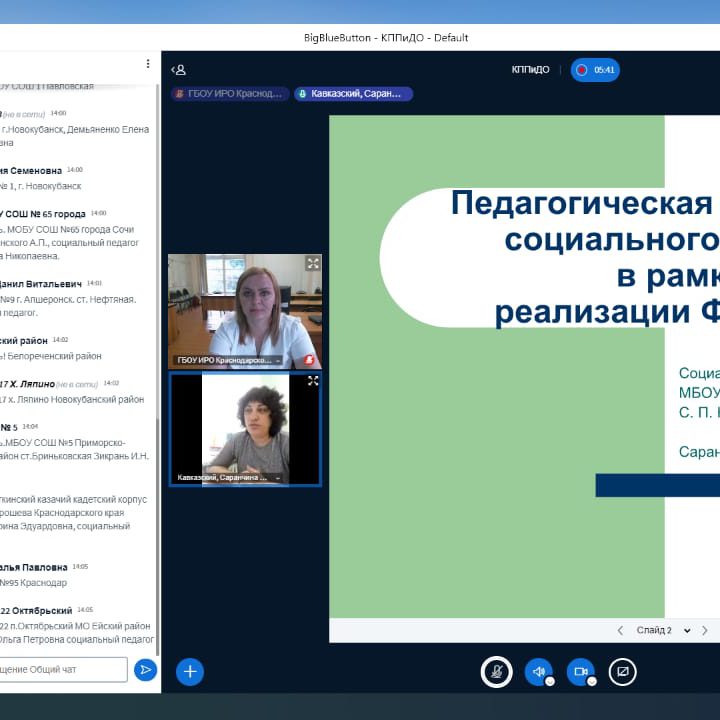720x720 pixels.
Task: Click the recording indicator showing 05:41
Action: coord(595,70)
